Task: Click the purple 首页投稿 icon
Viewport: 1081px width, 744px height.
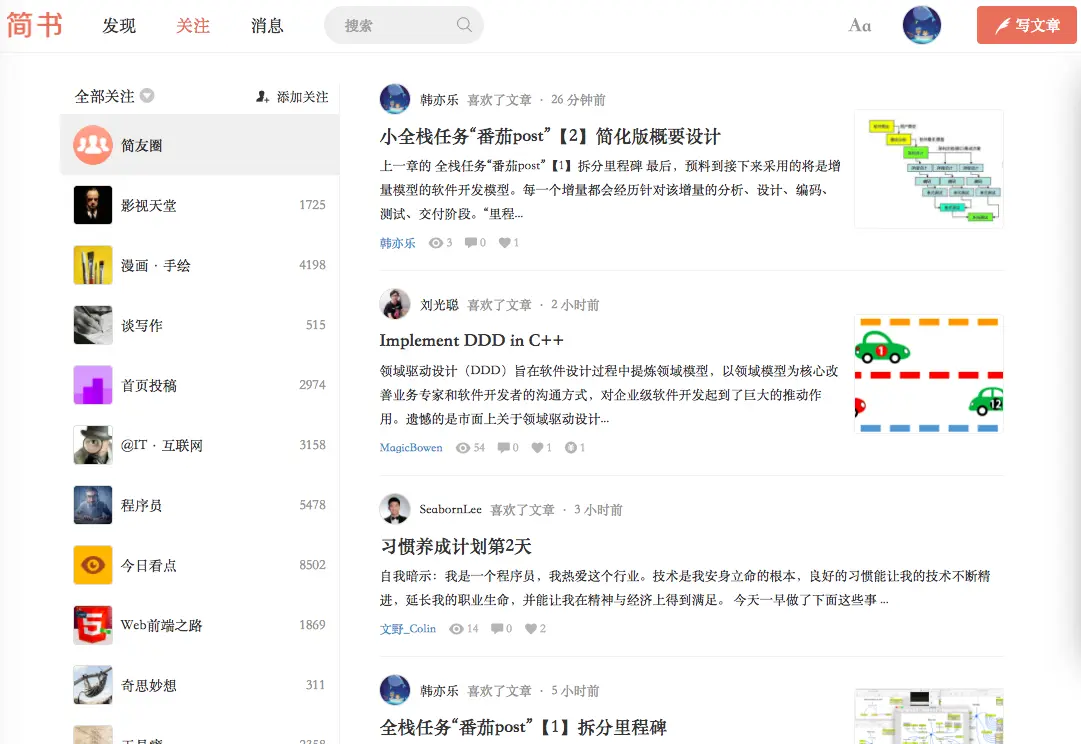Action: point(93,385)
